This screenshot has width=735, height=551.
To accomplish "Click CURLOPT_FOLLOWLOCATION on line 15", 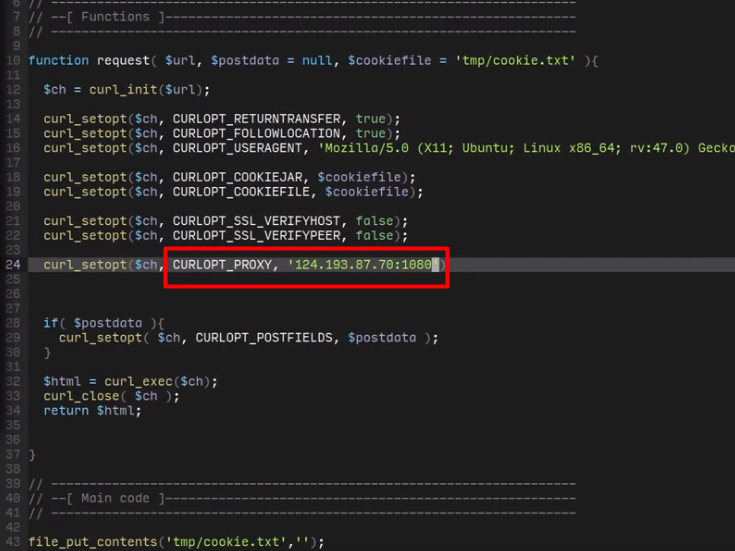I will click(256, 133).
